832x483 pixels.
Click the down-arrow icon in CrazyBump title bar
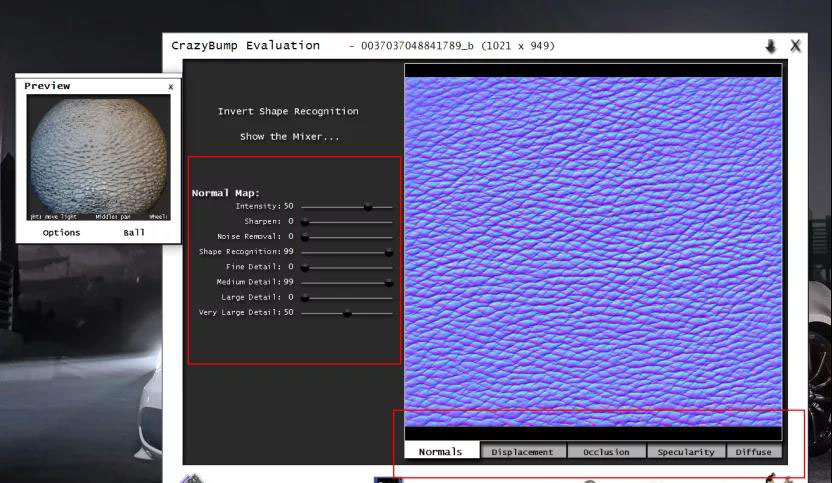771,46
